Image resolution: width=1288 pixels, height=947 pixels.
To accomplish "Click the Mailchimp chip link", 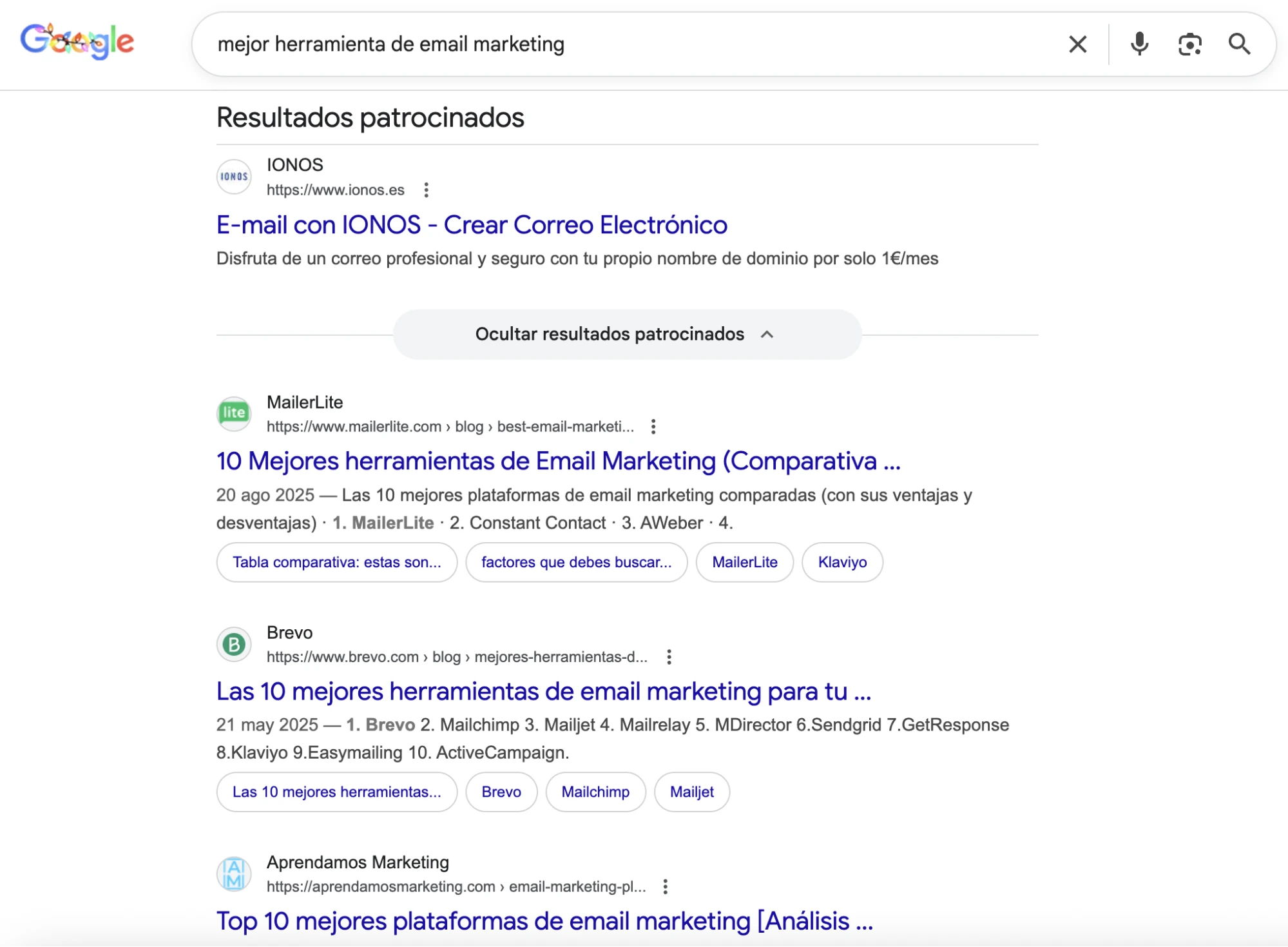I will click(x=595, y=792).
